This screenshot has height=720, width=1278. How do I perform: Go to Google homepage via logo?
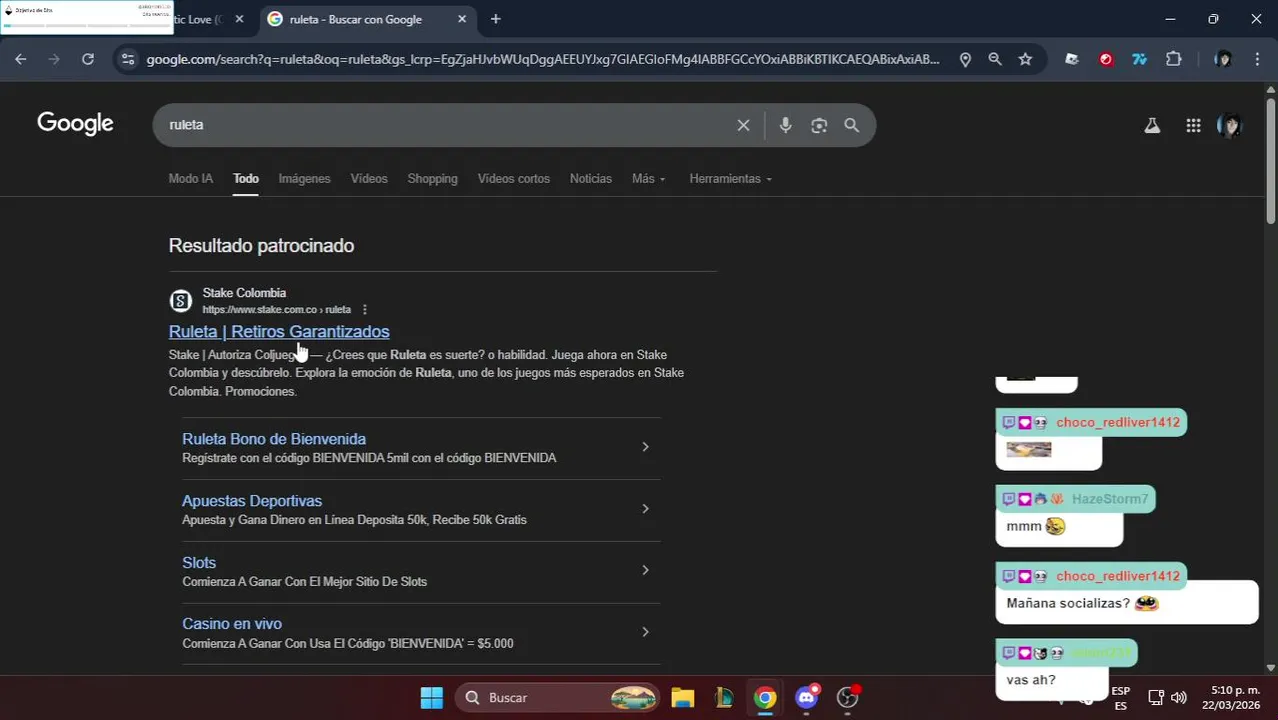pyautogui.click(x=75, y=124)
